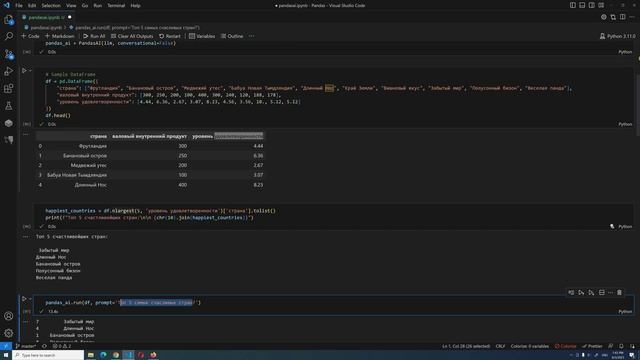Show problems count in status bar
The width and height of the screenshot is (640, 360).
pos(62,346)
